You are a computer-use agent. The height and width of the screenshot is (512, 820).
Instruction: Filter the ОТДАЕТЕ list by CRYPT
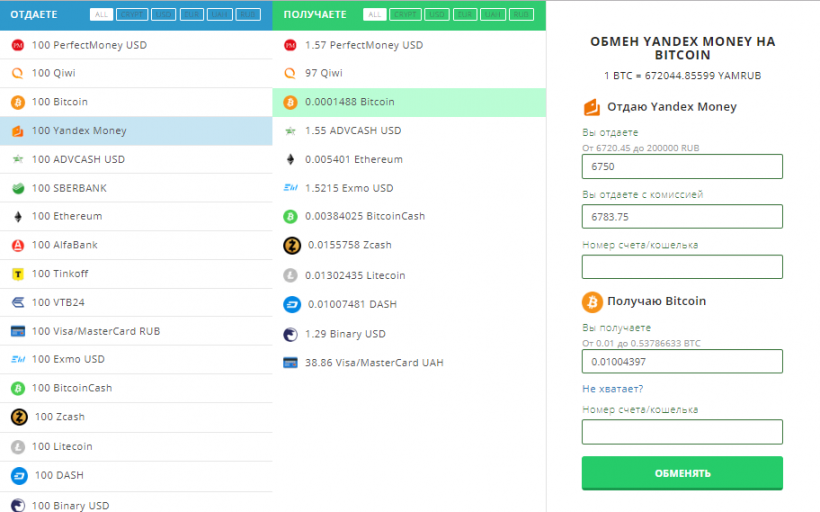coord(131,15)
